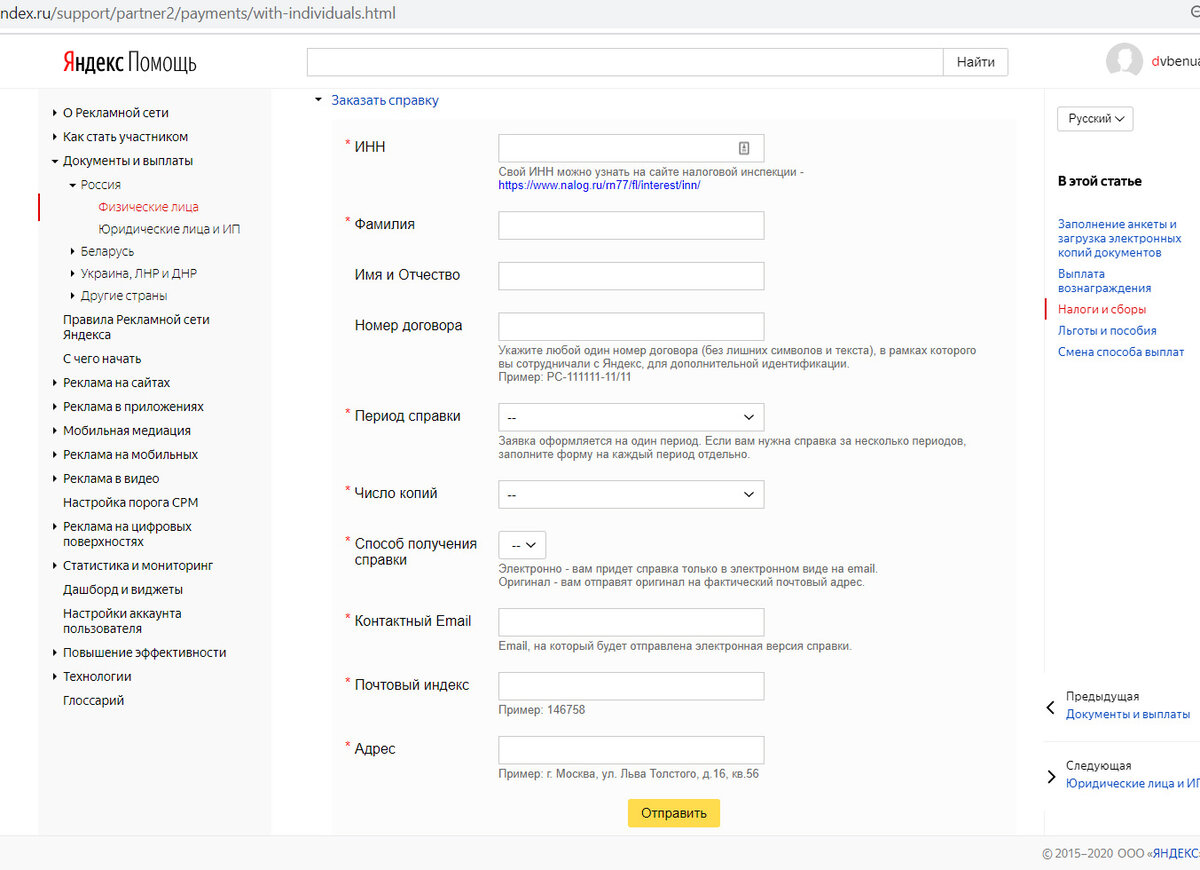1200x870 pixels.
Task: Click the Яндекс Помощь logo
Action: 129,62
